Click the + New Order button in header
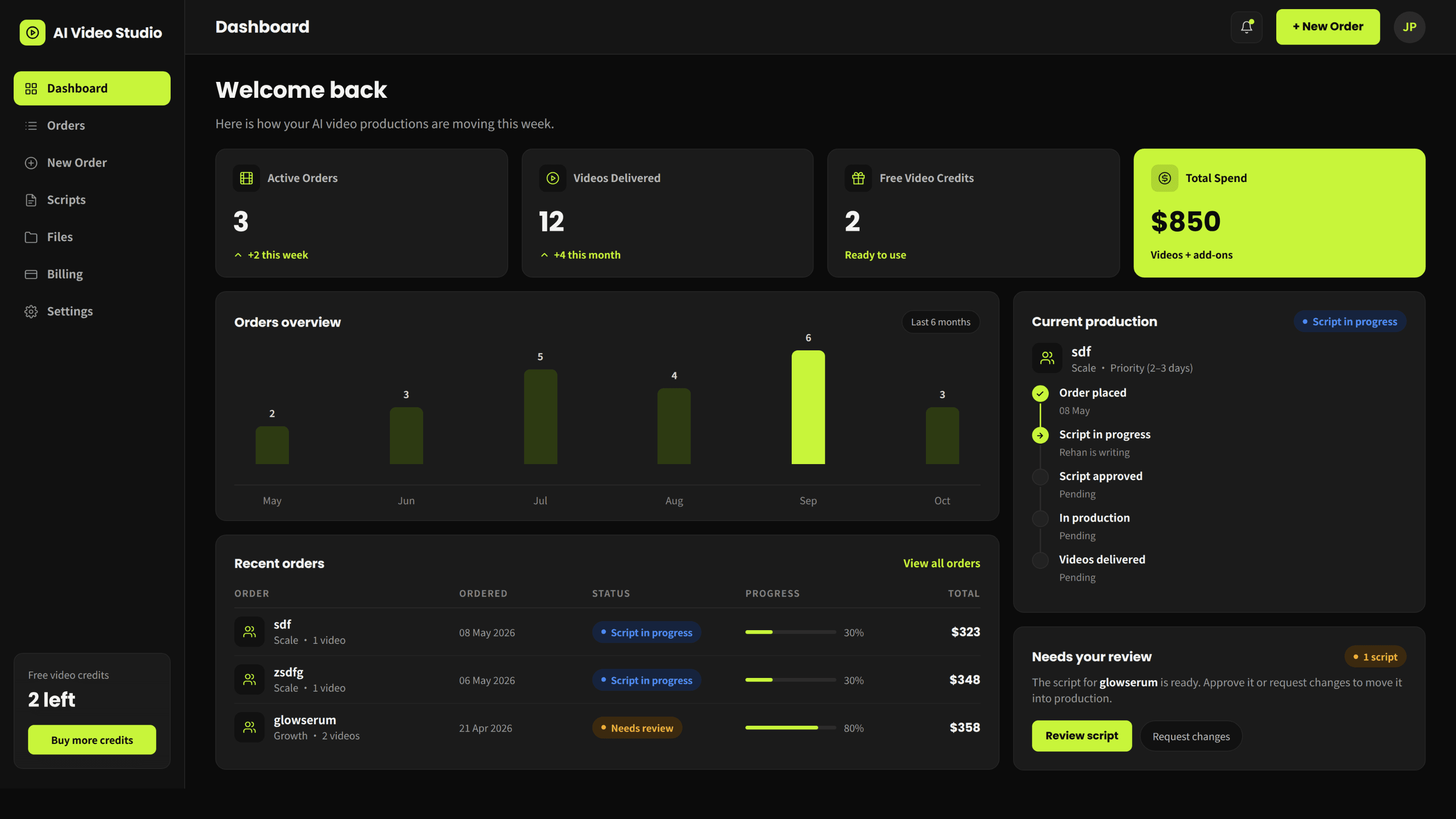The width and height of the screenshot is (1456, 819). (1328, 26)
